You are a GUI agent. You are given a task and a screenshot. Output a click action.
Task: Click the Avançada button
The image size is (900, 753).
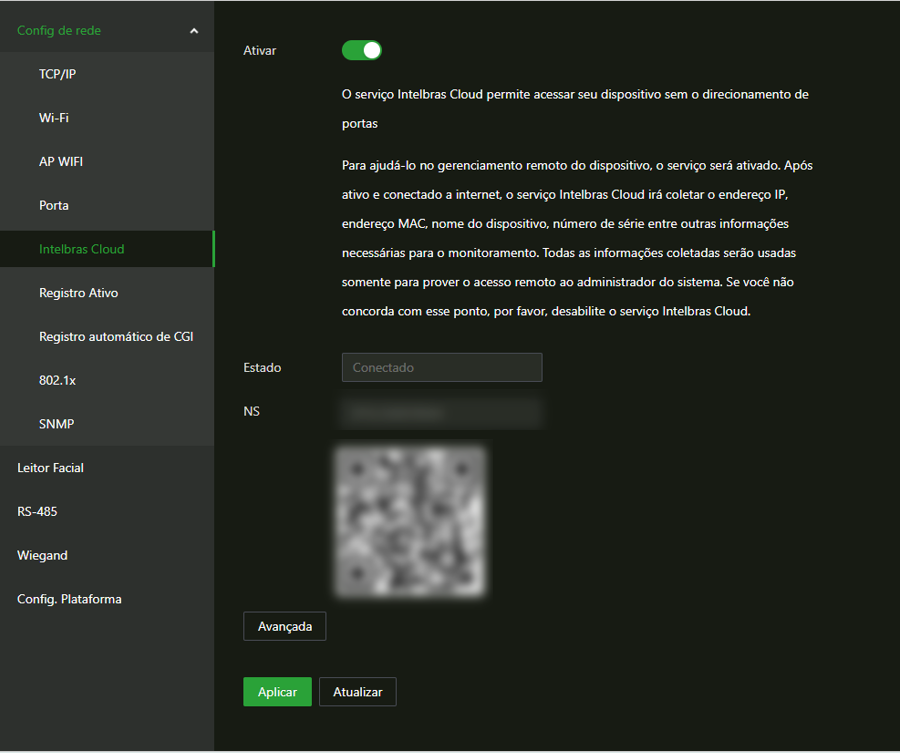285,626
